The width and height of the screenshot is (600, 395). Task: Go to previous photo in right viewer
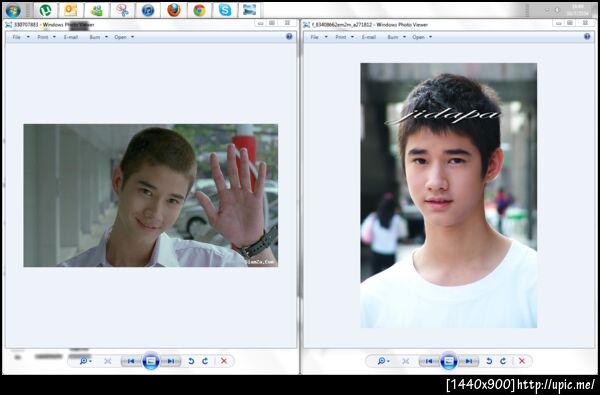(429, 361)
